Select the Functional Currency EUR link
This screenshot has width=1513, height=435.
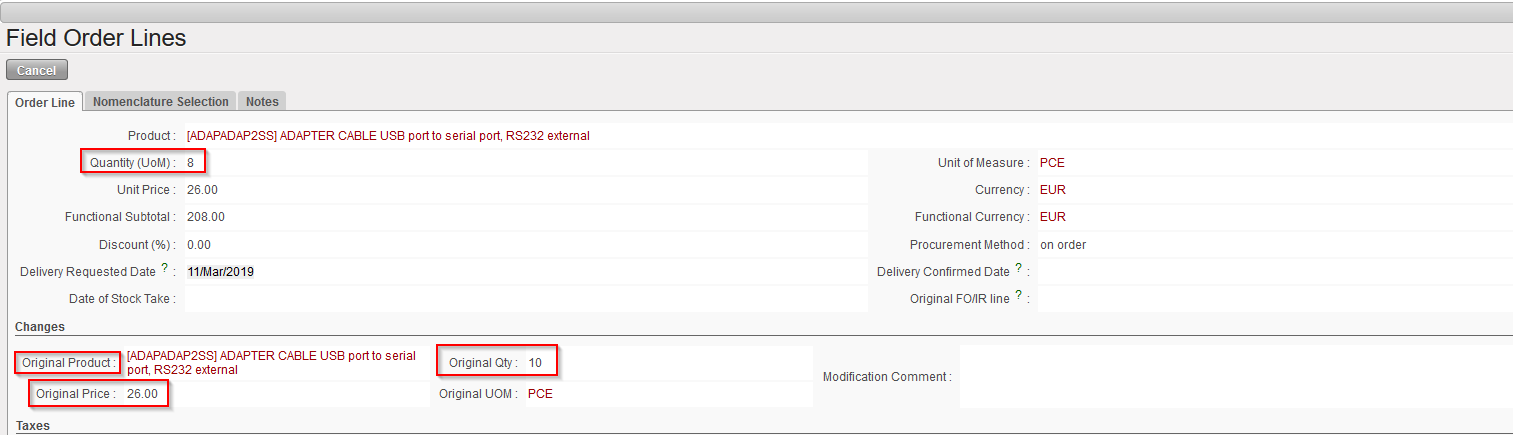coord(1052,217)
